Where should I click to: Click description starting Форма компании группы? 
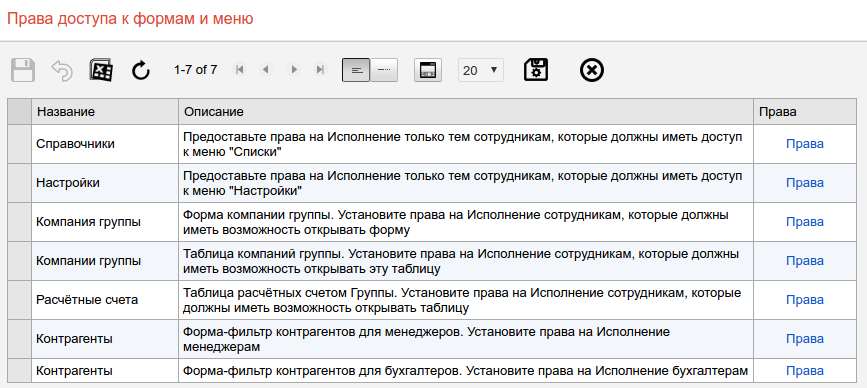coord(466,222)
